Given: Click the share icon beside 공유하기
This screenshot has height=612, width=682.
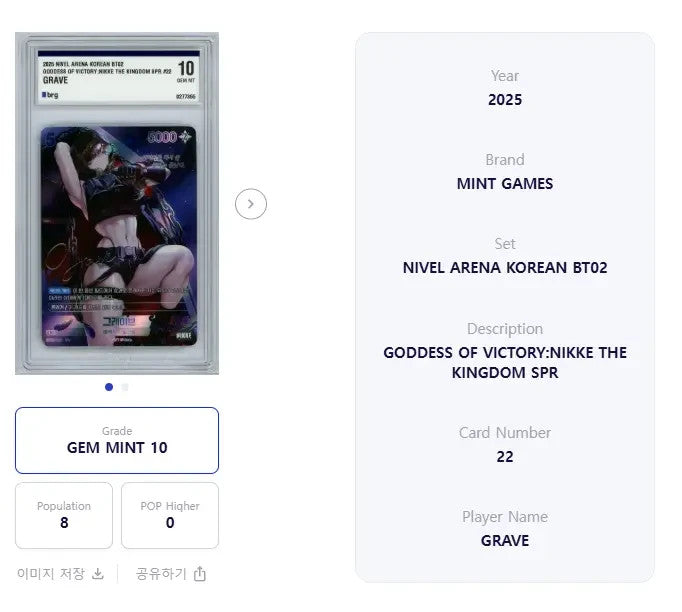Looking at the screenshot, I should point(200,574).
